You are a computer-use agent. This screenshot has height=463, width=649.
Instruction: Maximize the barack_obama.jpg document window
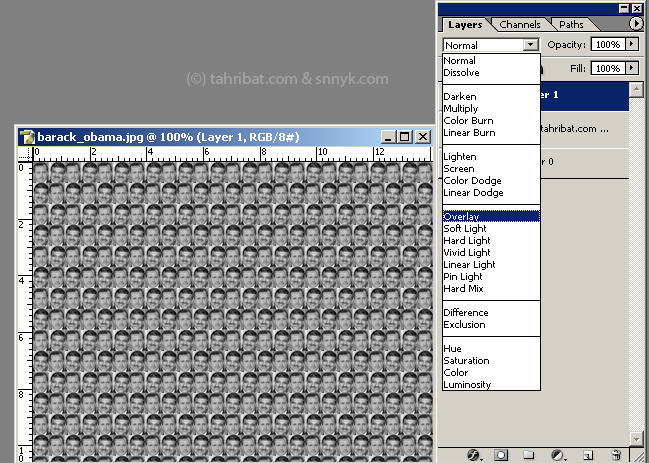coord(404,137)
